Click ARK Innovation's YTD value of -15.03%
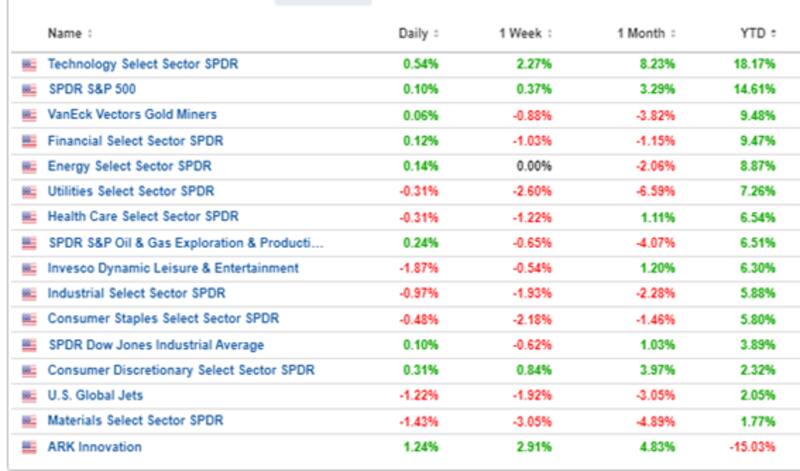 (x=754, y=447)
